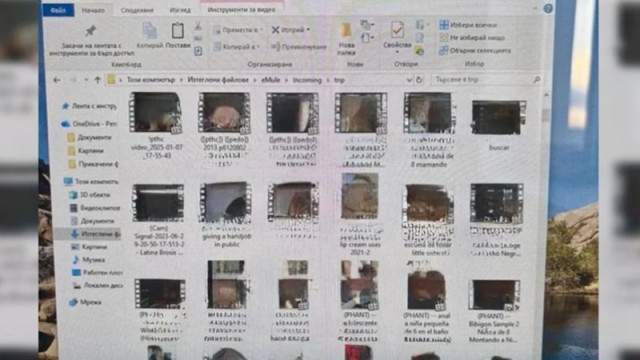This screenshot has height=360, width=640.
Task: Open the help question mark icon
Action: point(548,9)
